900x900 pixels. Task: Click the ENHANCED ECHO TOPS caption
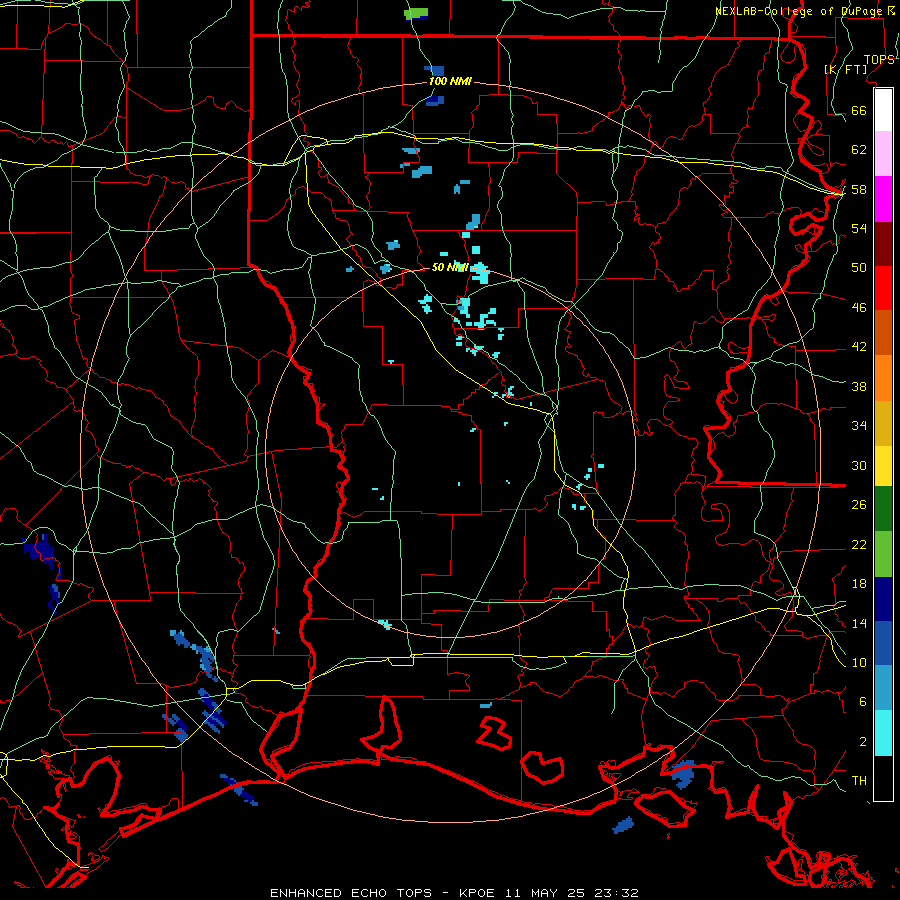(351, 893)
